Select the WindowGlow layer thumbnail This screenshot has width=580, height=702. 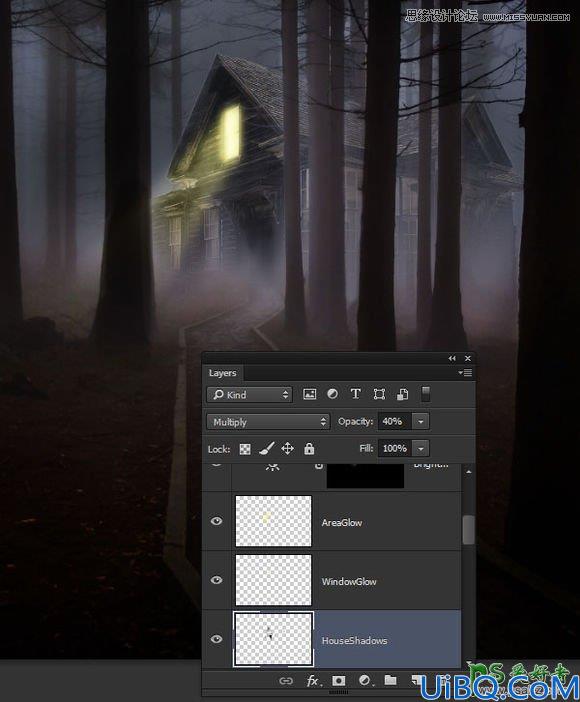coord(273,580)
